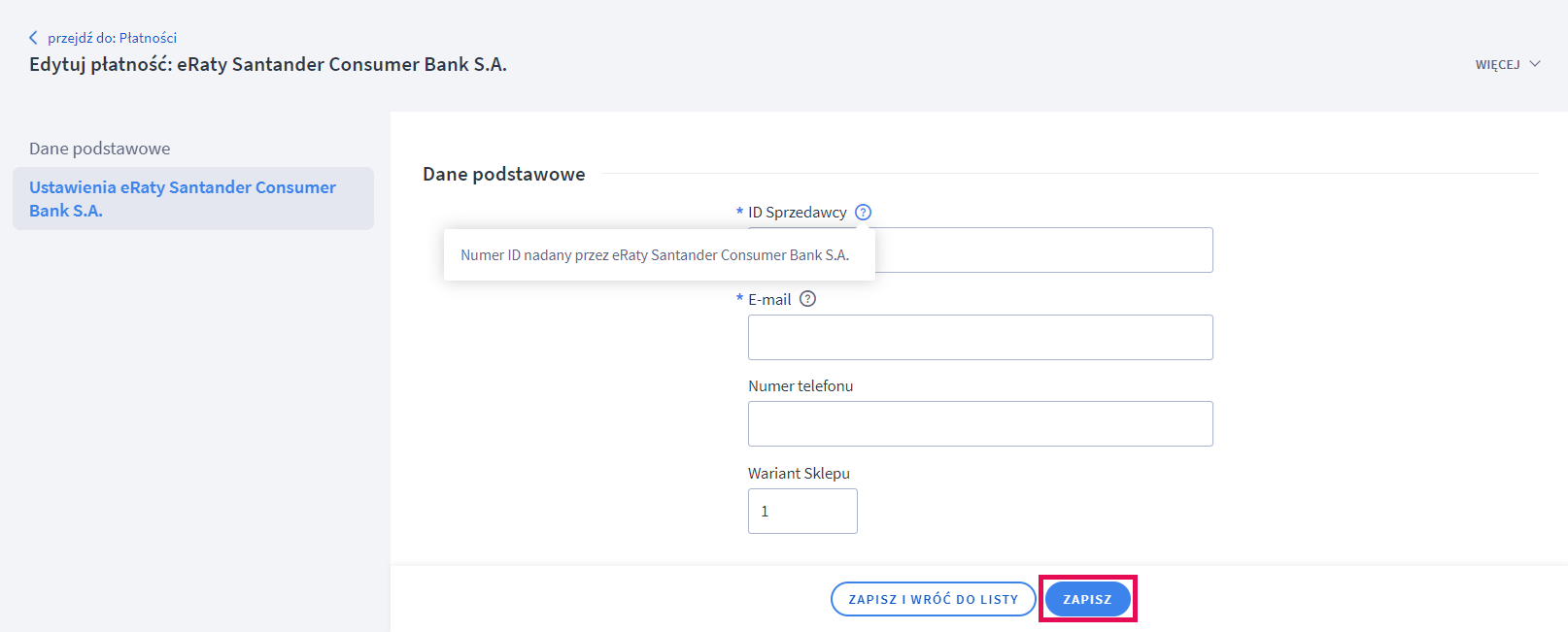
Task: Click the page title 'Edytuj płatność: eRaty Santander Consumer Bank S.A.'
Action: (x=268, y=64)
